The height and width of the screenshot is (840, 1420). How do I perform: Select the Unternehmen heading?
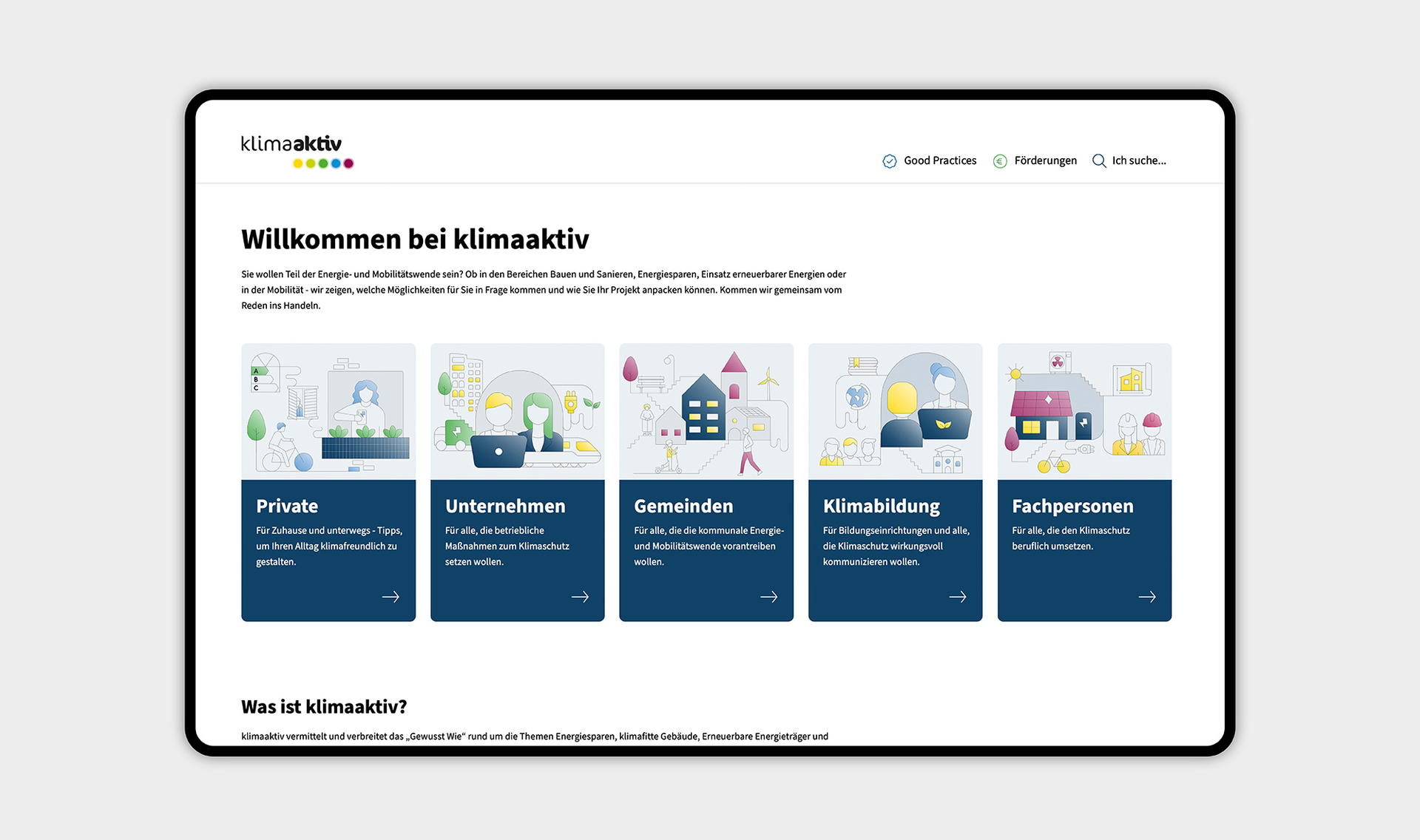point(505,507)
